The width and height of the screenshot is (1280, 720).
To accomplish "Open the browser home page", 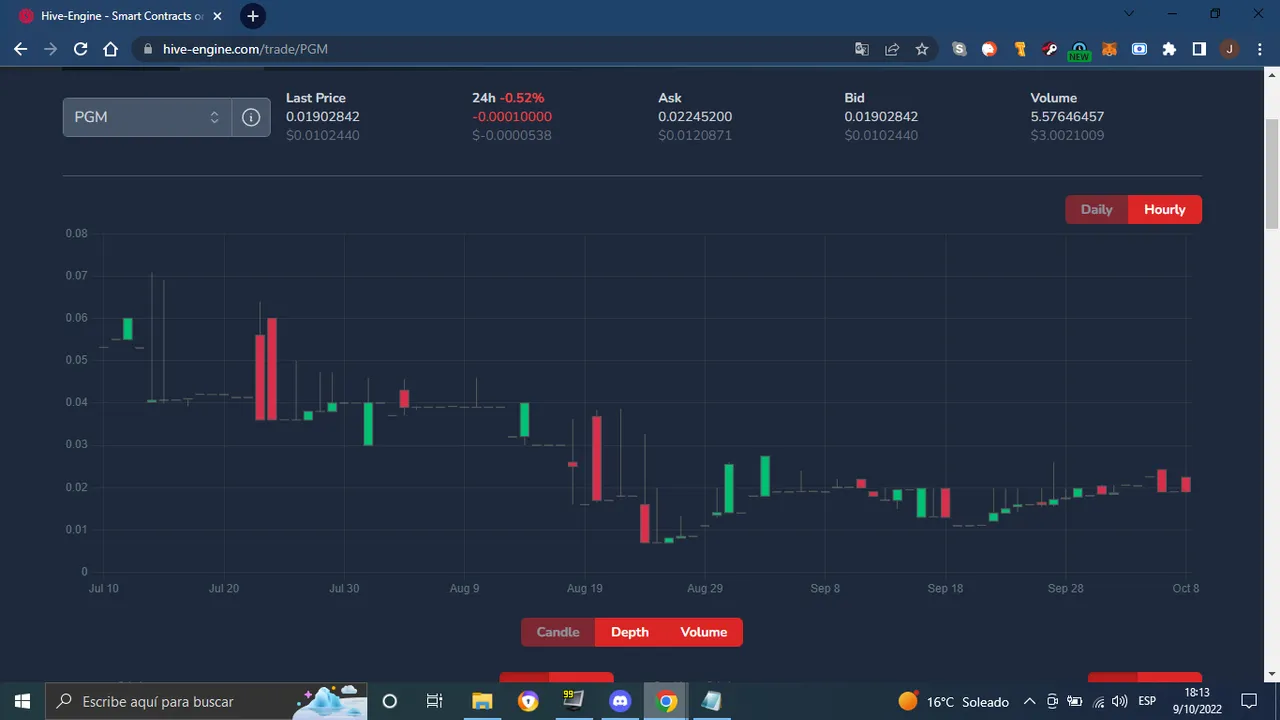I will point(111,49).
